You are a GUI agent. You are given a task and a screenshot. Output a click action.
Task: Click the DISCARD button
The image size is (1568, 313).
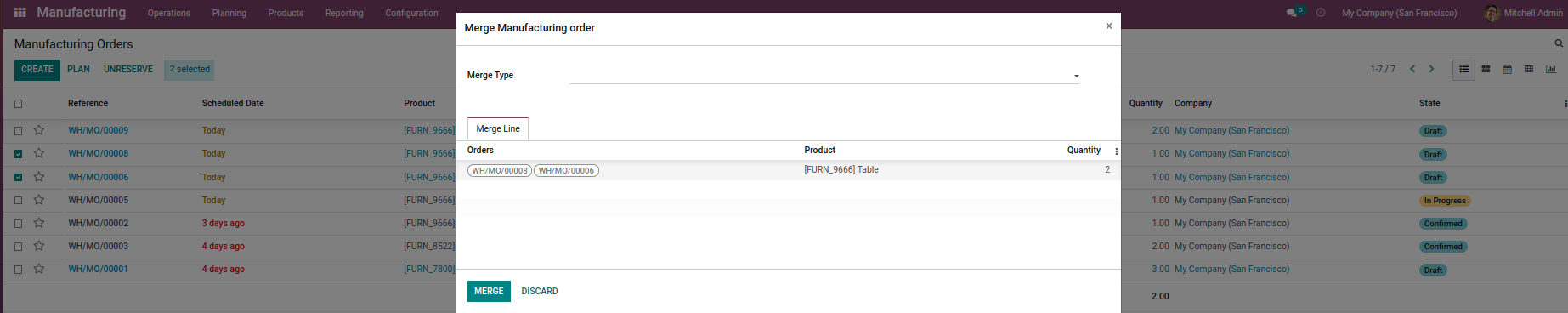[x=540, y=291]
